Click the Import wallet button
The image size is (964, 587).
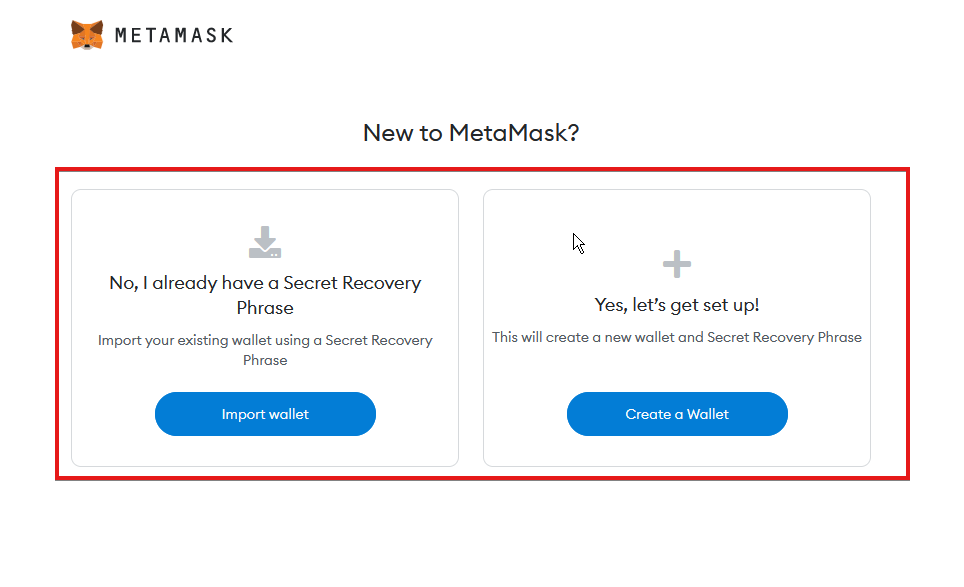[265, 414]
